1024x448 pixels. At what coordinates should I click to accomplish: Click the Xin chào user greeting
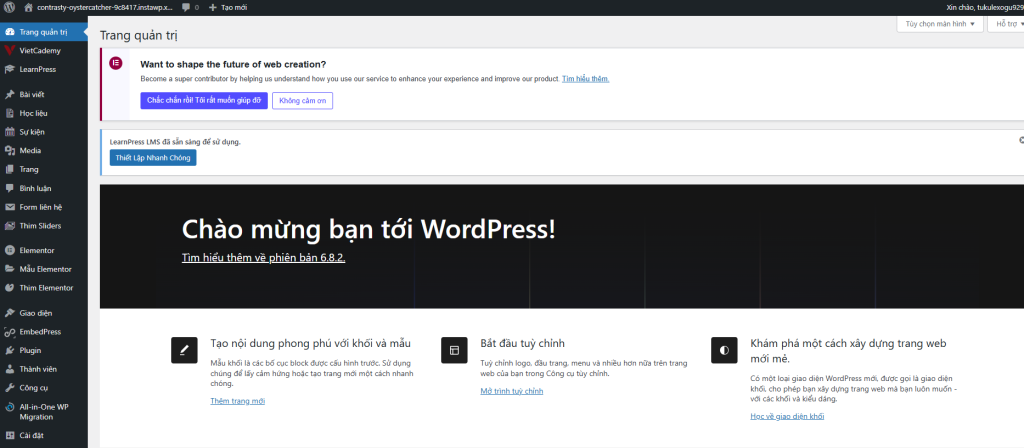[x=985, y=7]
